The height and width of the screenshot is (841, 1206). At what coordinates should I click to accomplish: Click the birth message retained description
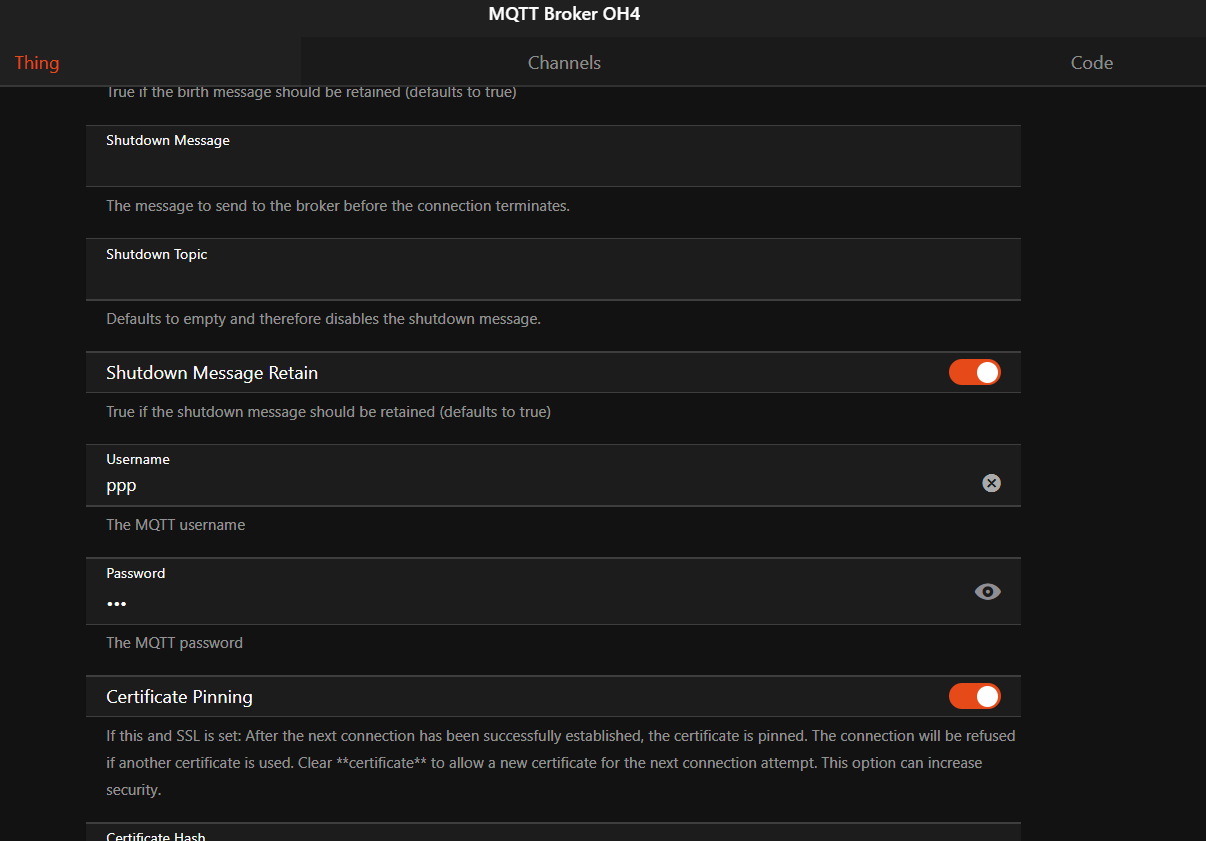point(311,93)
